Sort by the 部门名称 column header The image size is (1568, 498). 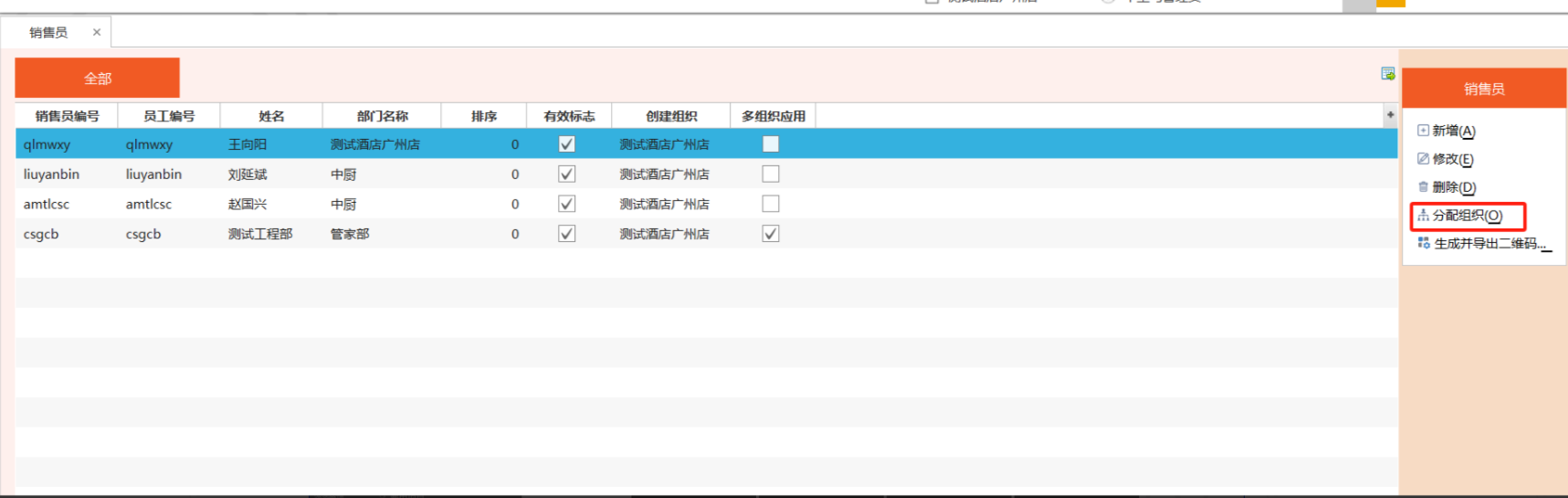pyautogui.click(x=382, y=116)
